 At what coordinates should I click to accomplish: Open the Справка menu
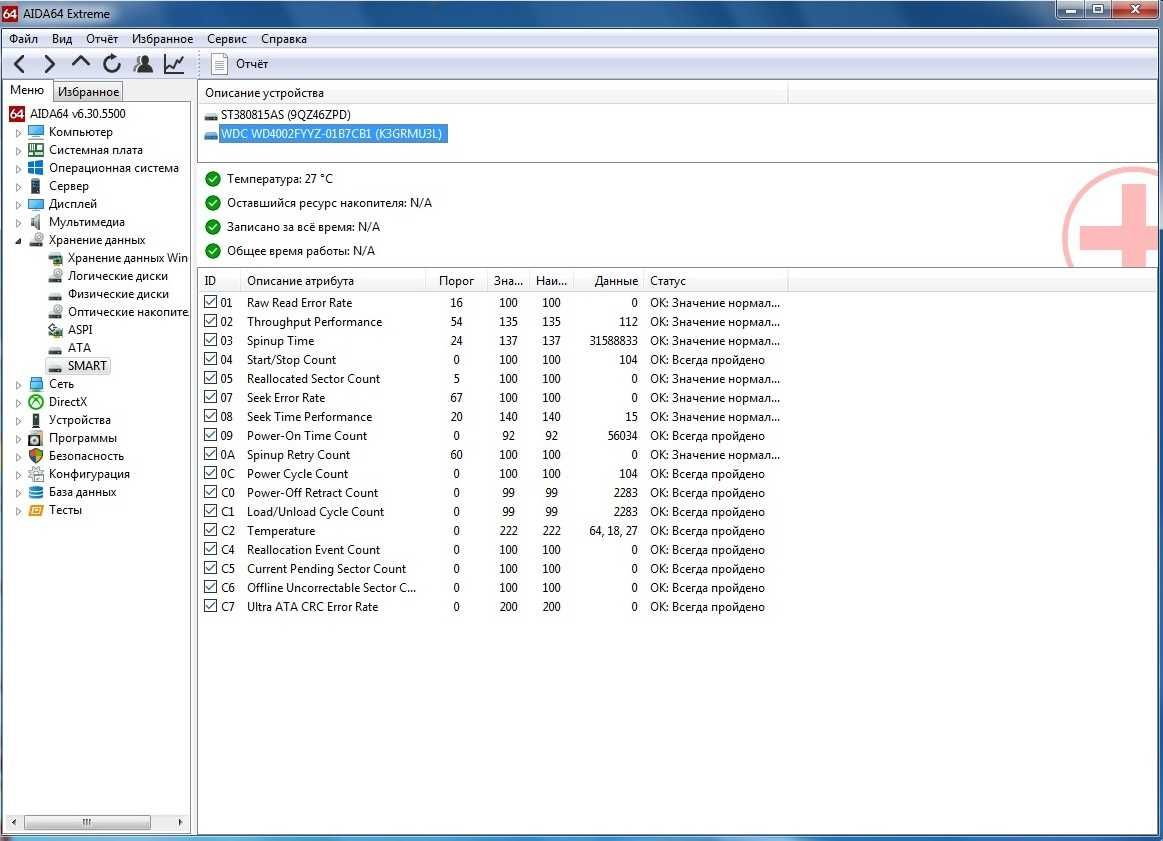[x=283, y=39]
